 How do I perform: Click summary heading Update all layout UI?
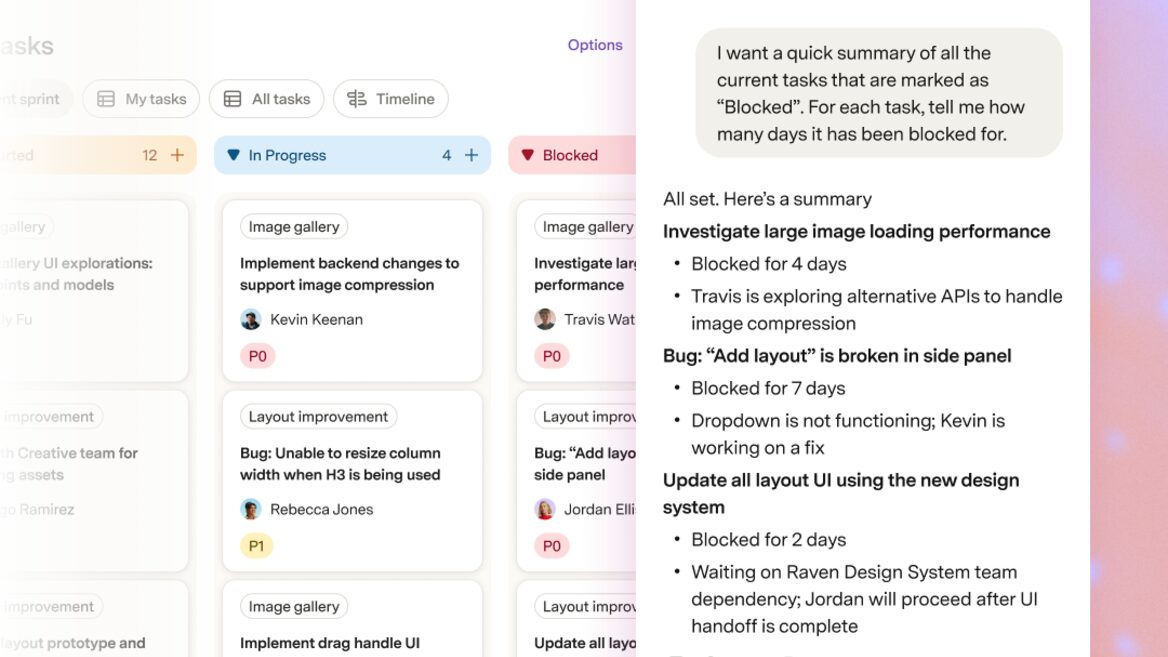click(841, 494)
